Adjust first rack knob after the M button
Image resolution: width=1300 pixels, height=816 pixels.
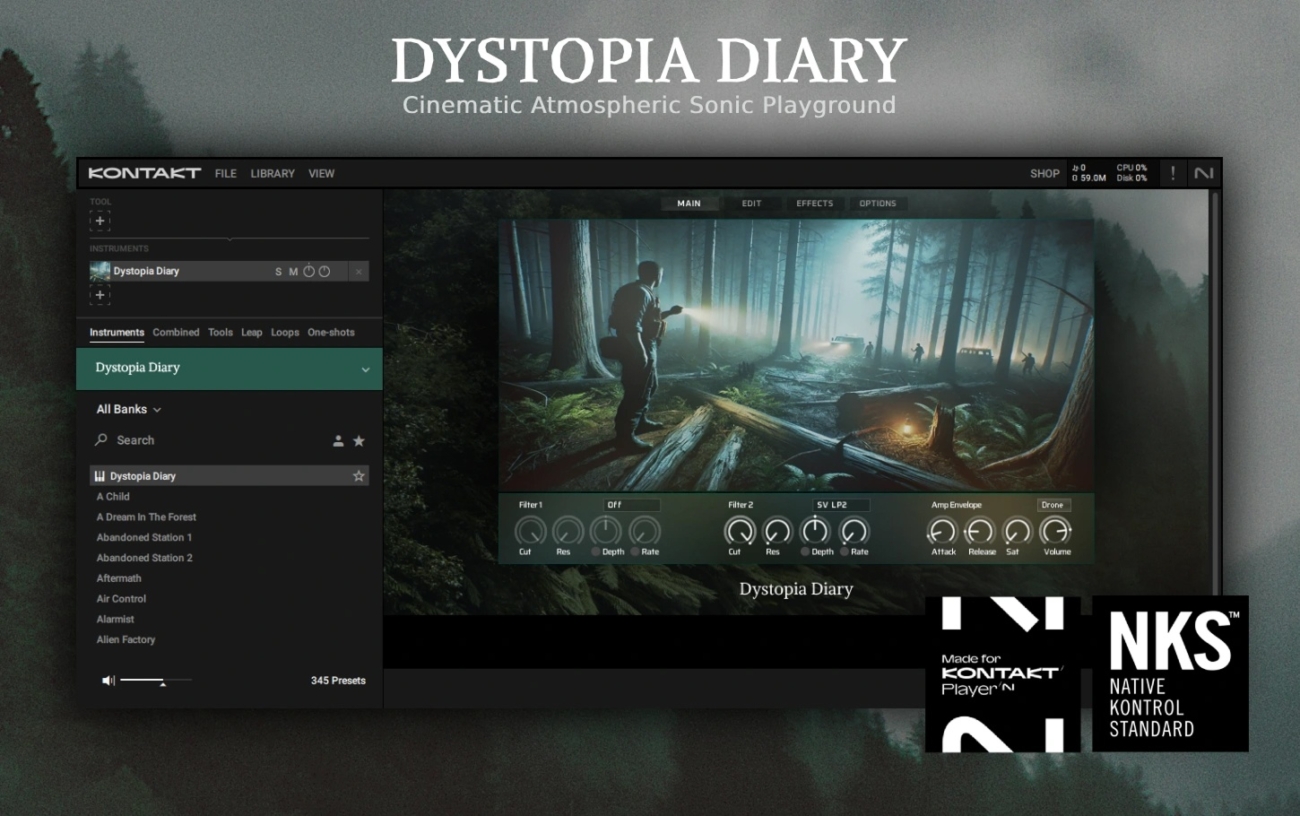coord(309,271)
